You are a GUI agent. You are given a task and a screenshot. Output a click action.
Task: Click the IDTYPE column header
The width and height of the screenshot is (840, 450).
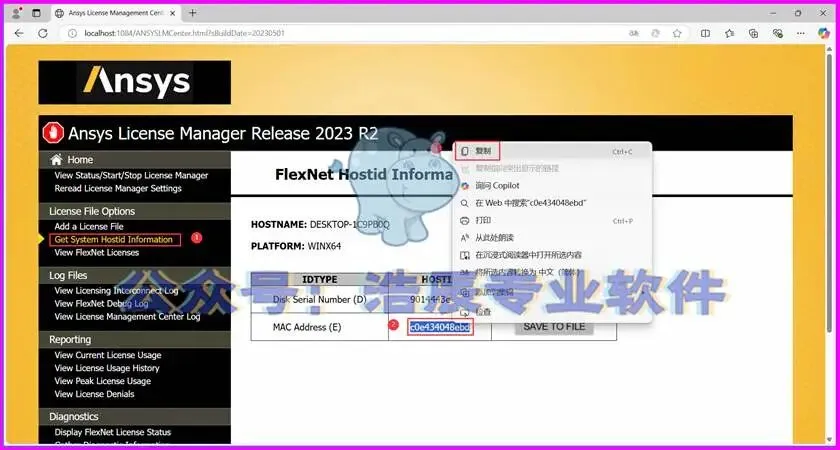319,280
